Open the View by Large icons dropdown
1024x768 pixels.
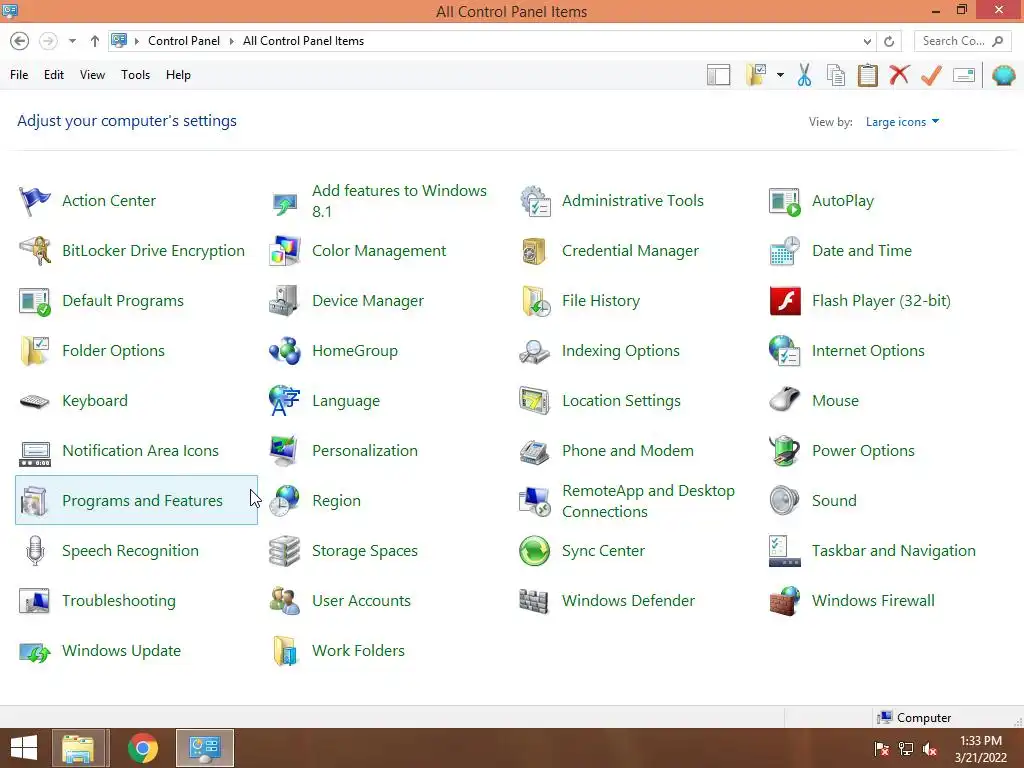pos(902,122)
